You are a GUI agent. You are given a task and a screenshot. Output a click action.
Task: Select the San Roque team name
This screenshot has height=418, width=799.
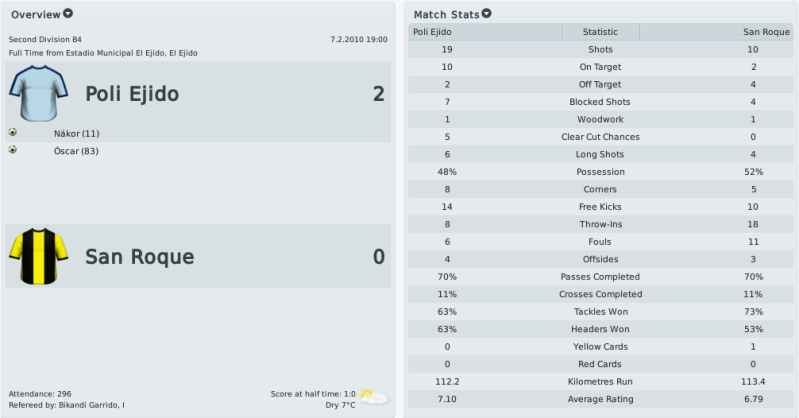point(140,256)
